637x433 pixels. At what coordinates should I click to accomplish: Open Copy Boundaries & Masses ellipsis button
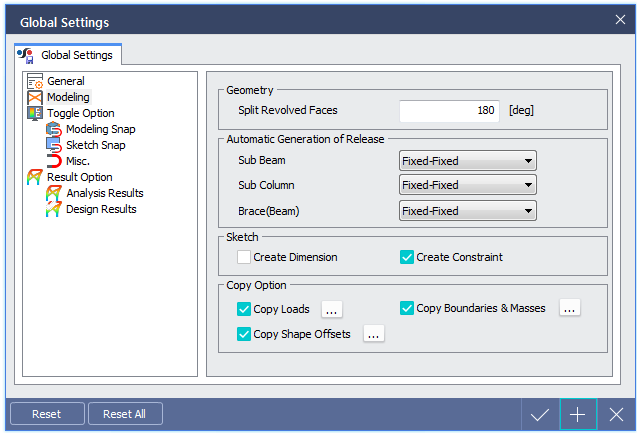click(570, 307)
